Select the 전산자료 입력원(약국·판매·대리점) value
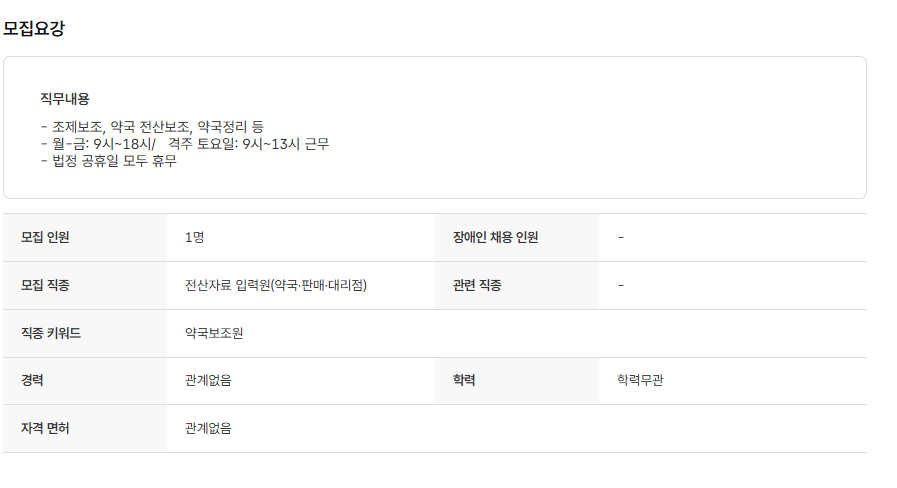The image size is (897, 488). click(x=276, y=285)
